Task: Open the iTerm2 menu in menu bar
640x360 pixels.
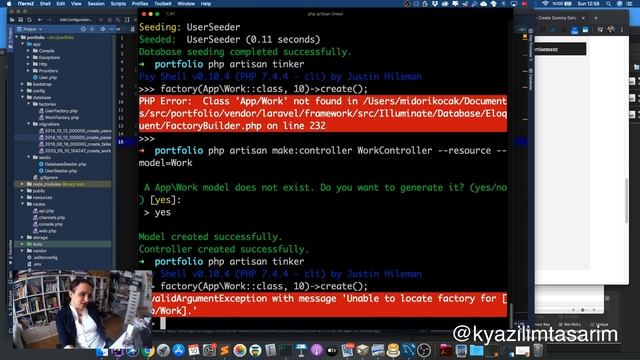Action: click(25, 4)
